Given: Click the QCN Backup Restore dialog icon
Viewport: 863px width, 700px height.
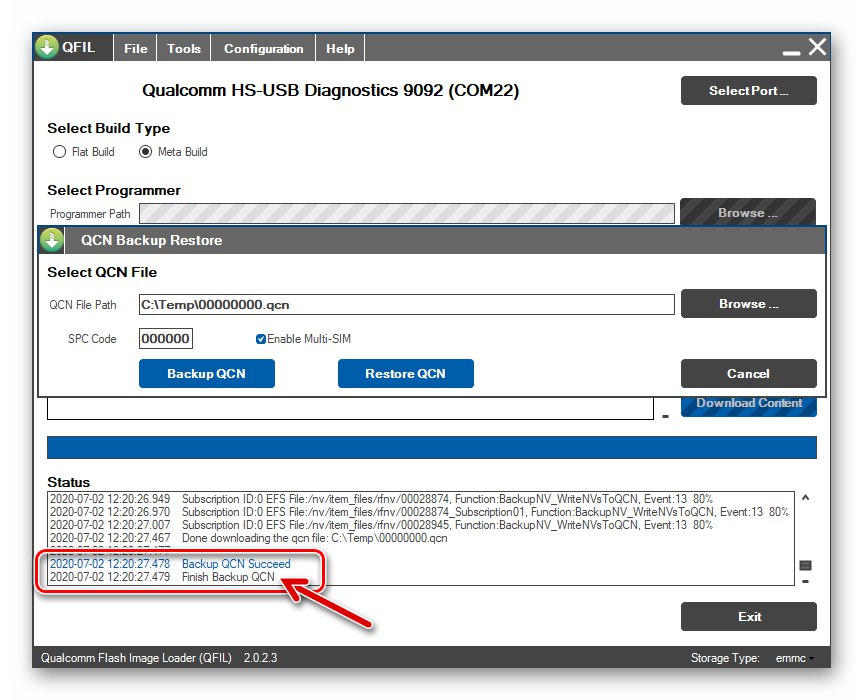Looking at the screenshot, I should tap(52, 240).
